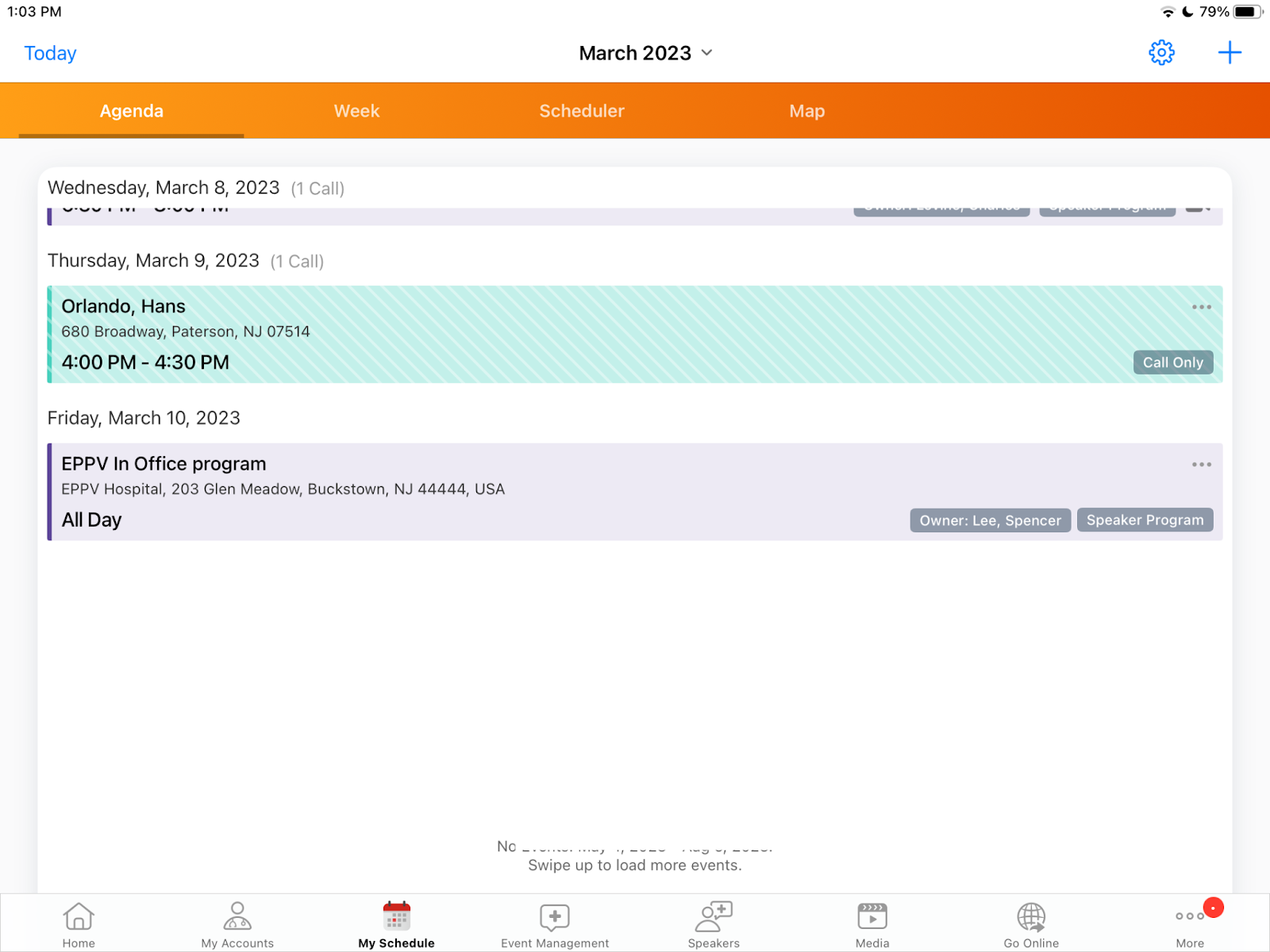This screenshot has width=1270, height=952.
Task: Expand the March 2023 month picker
Action: point(645,53)
